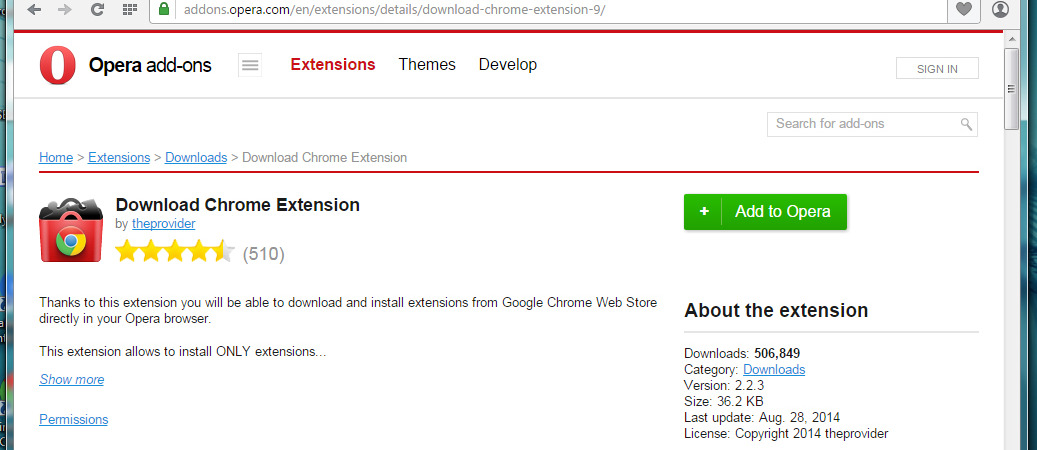Expand description with Show more
This screenshot has width=1037, height=450.
point(71,380)
